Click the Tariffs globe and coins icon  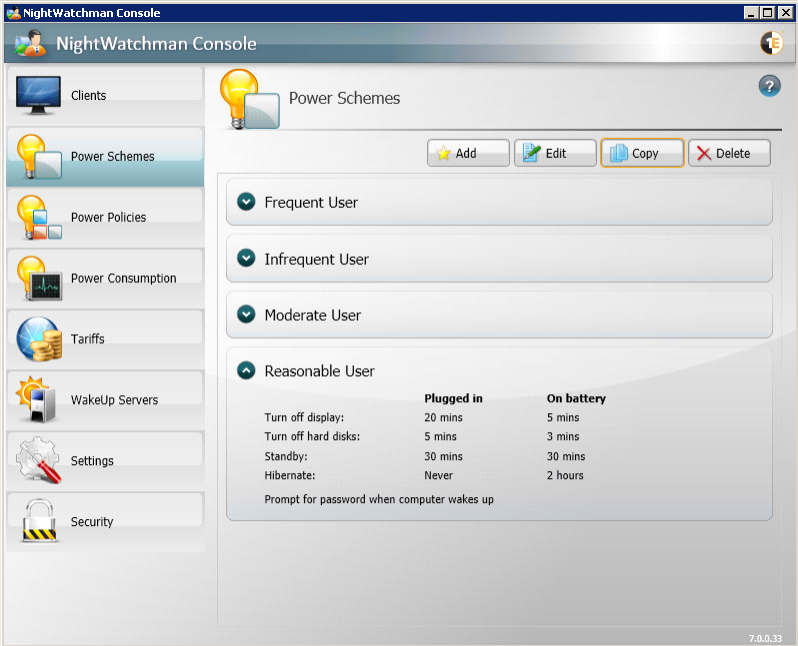[39, 339]
